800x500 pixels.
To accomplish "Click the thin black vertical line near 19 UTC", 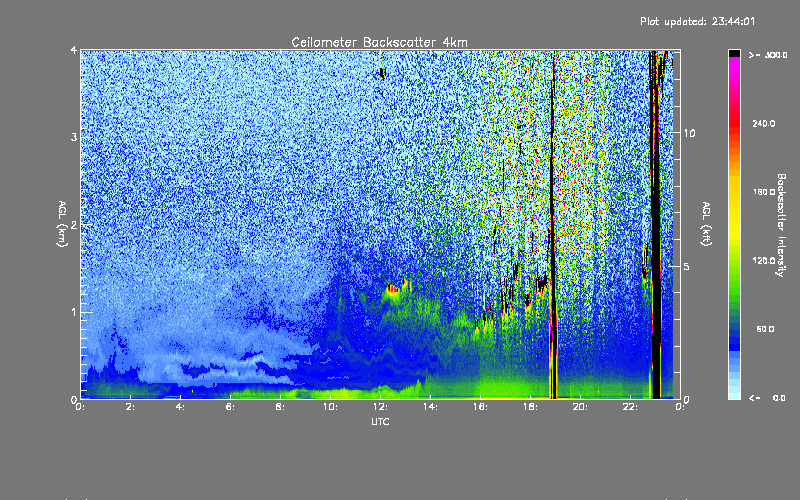I will coord(553,224).
